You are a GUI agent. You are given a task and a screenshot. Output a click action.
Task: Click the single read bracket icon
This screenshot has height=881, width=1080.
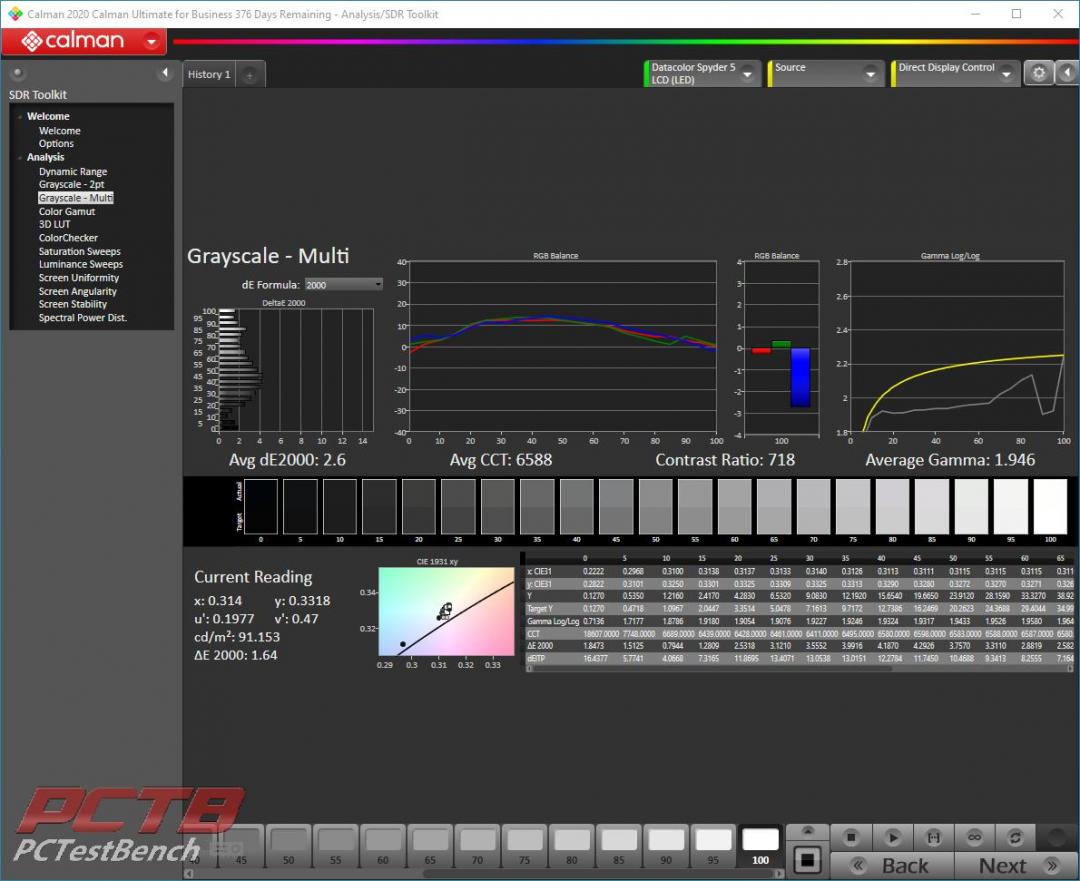(x=933, y=837)
